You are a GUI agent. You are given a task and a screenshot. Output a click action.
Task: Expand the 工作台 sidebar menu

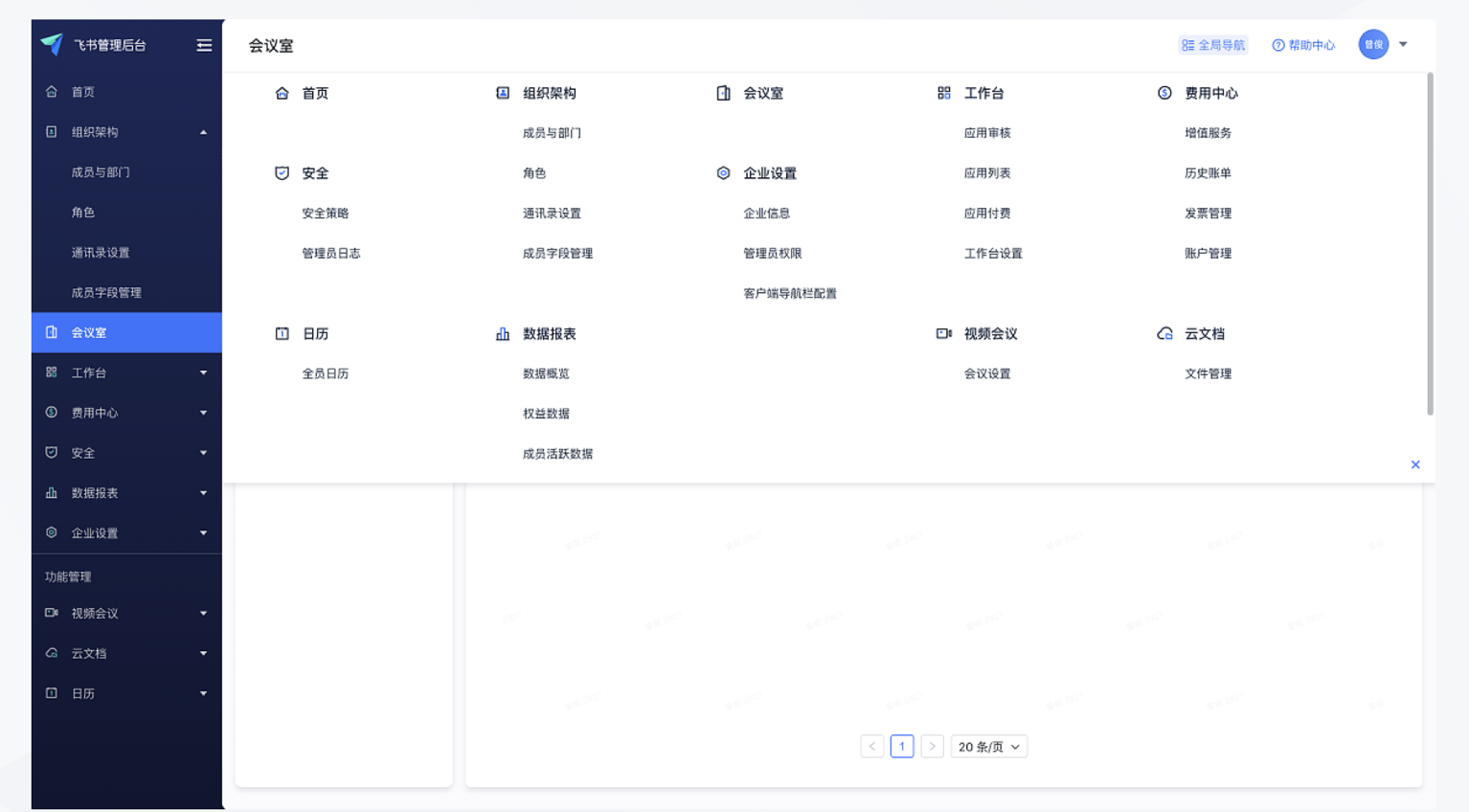click(x=203, y=372)
